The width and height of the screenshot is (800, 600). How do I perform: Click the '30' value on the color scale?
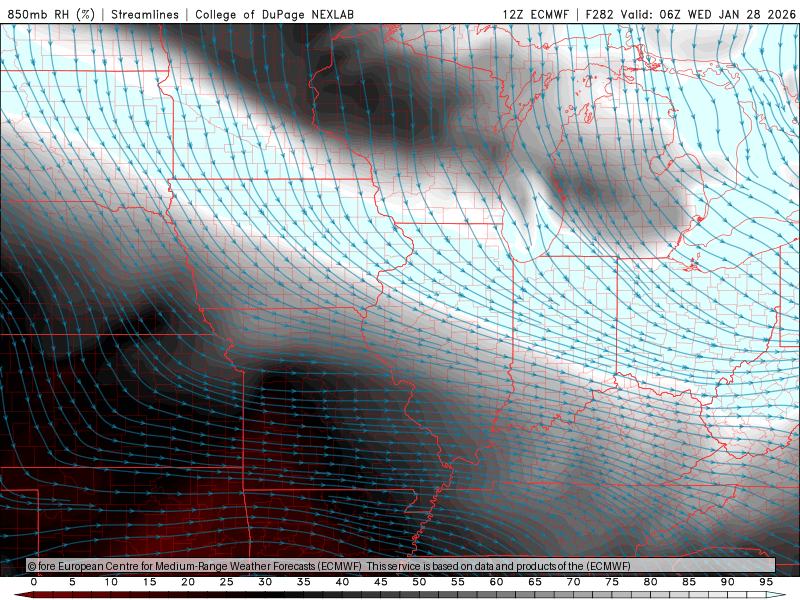pyautogui.click(x=265, y=582)
